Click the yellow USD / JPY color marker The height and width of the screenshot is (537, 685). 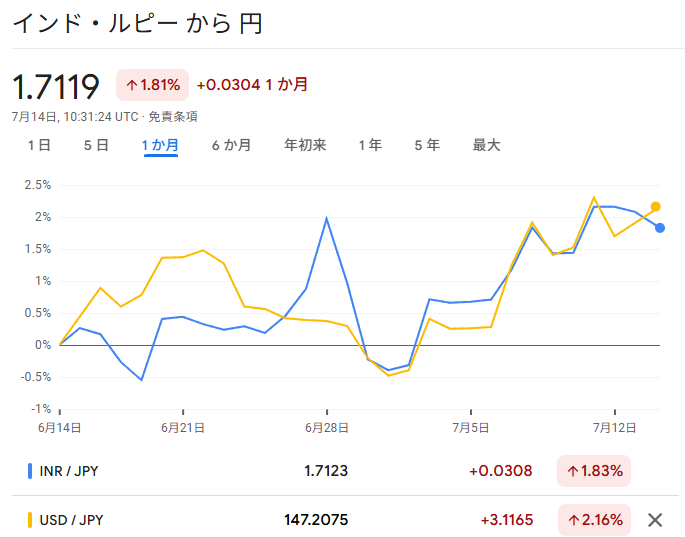click(x=30, y=520)
